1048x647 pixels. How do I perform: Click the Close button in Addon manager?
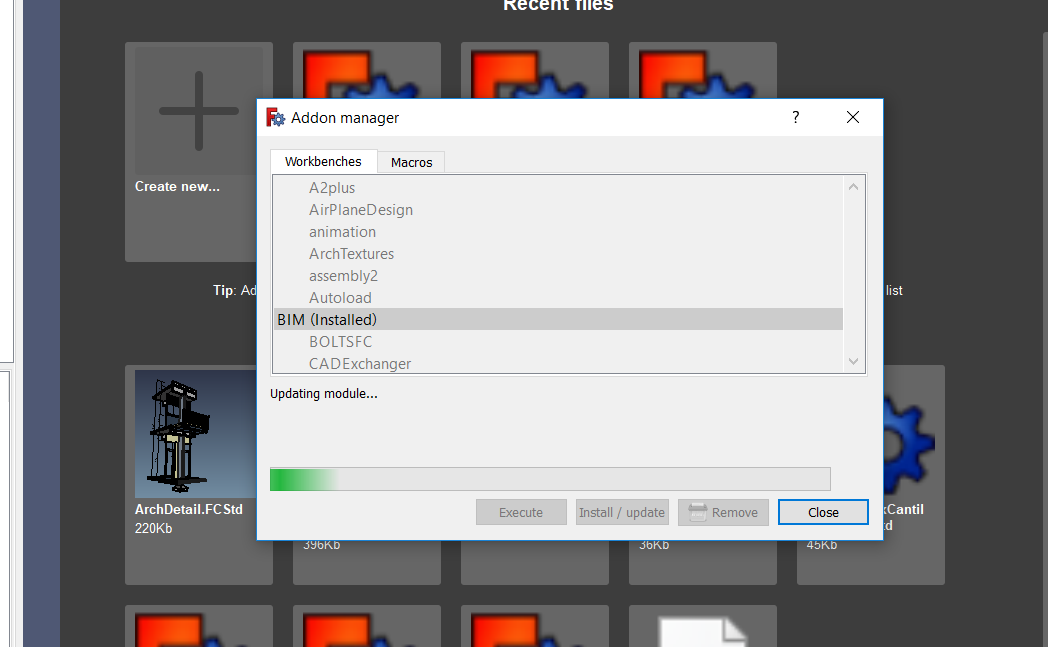pyautogui.click(x=823, y=512)
